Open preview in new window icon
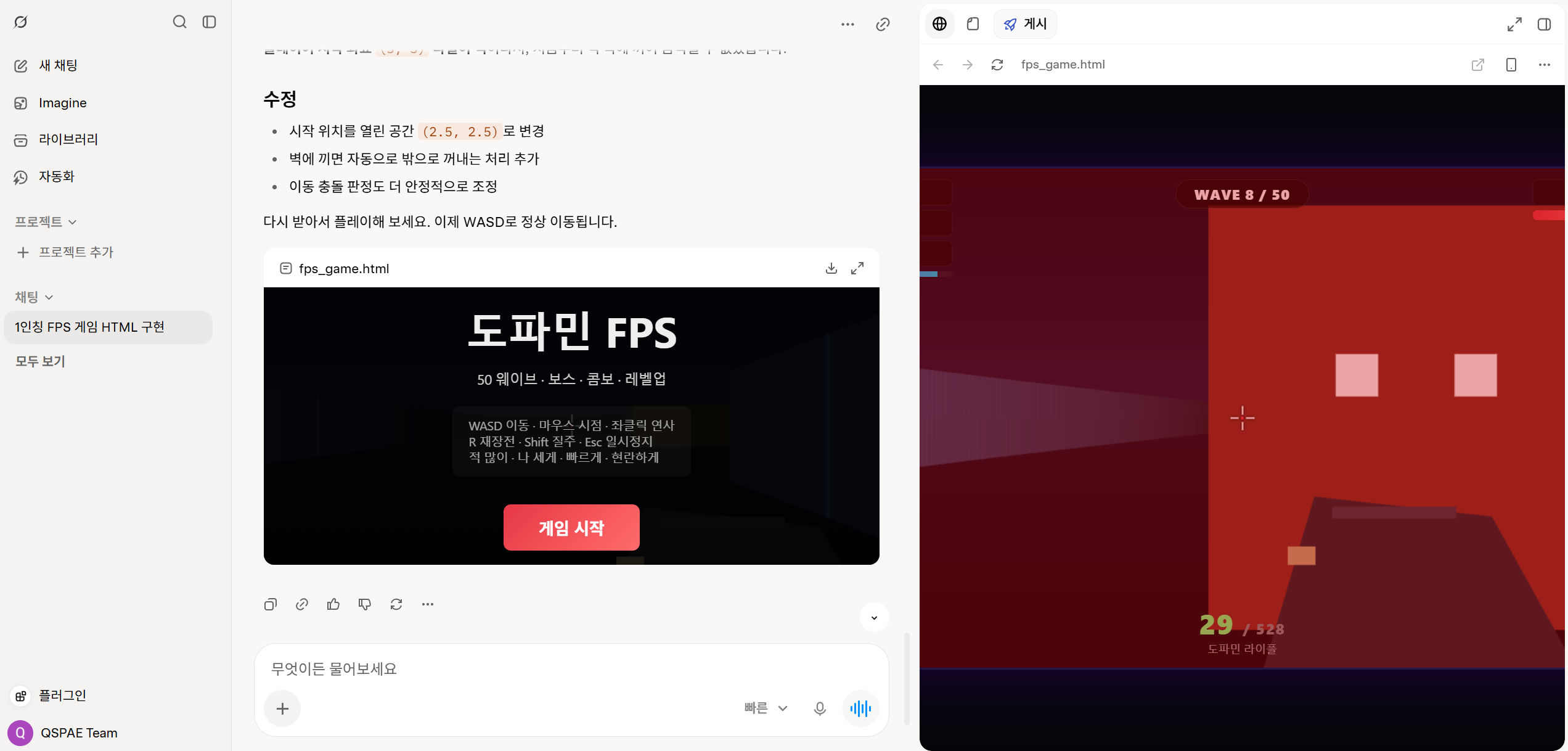Screen dimensions: 1568x751 pyautogui.click(x=1478, y=65)
